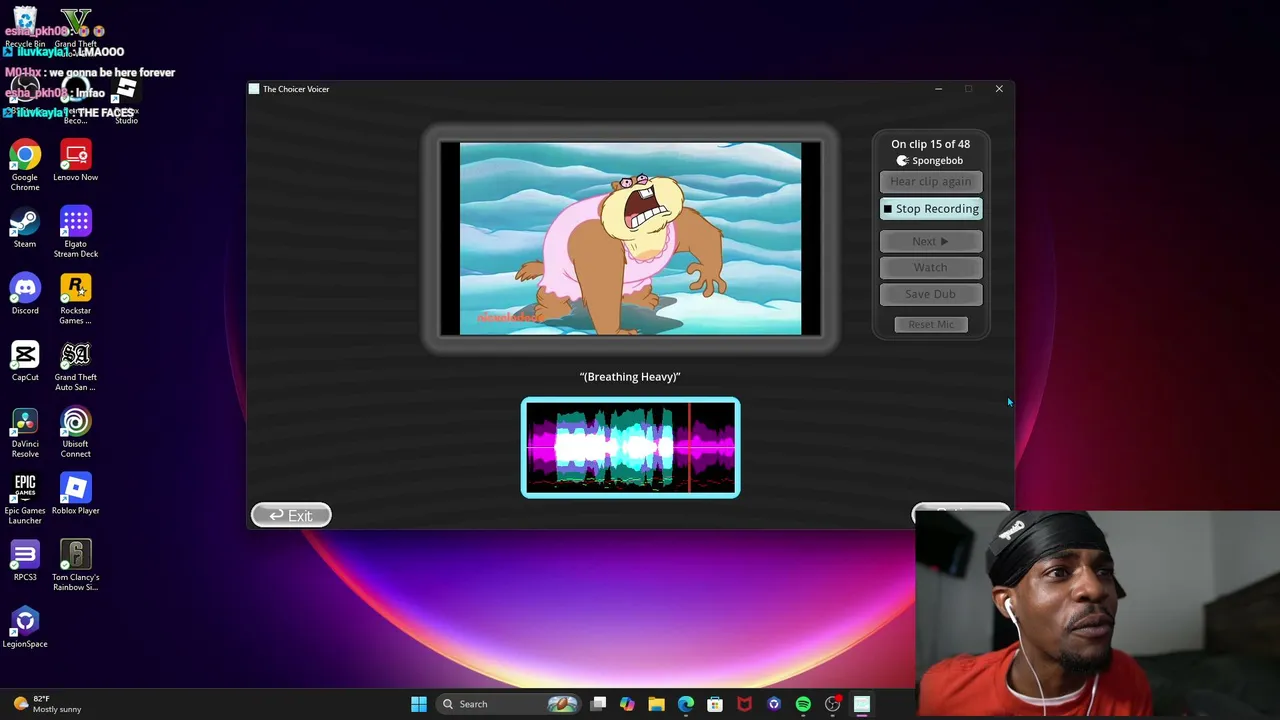Select Grand Theft Auto San Andreas icon
Viewport: 1280px width, 720px height.
[x=75, y=366]
